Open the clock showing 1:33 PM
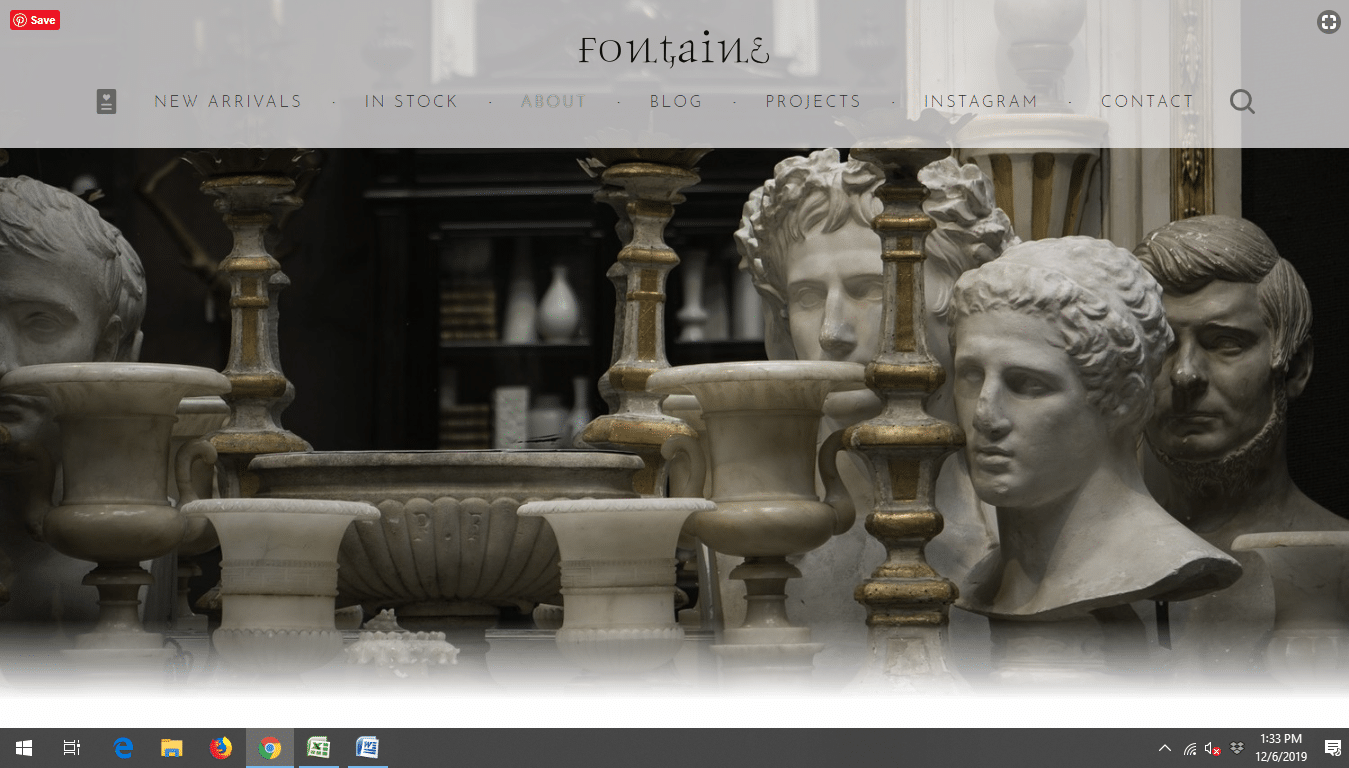 click(1281, 748)
